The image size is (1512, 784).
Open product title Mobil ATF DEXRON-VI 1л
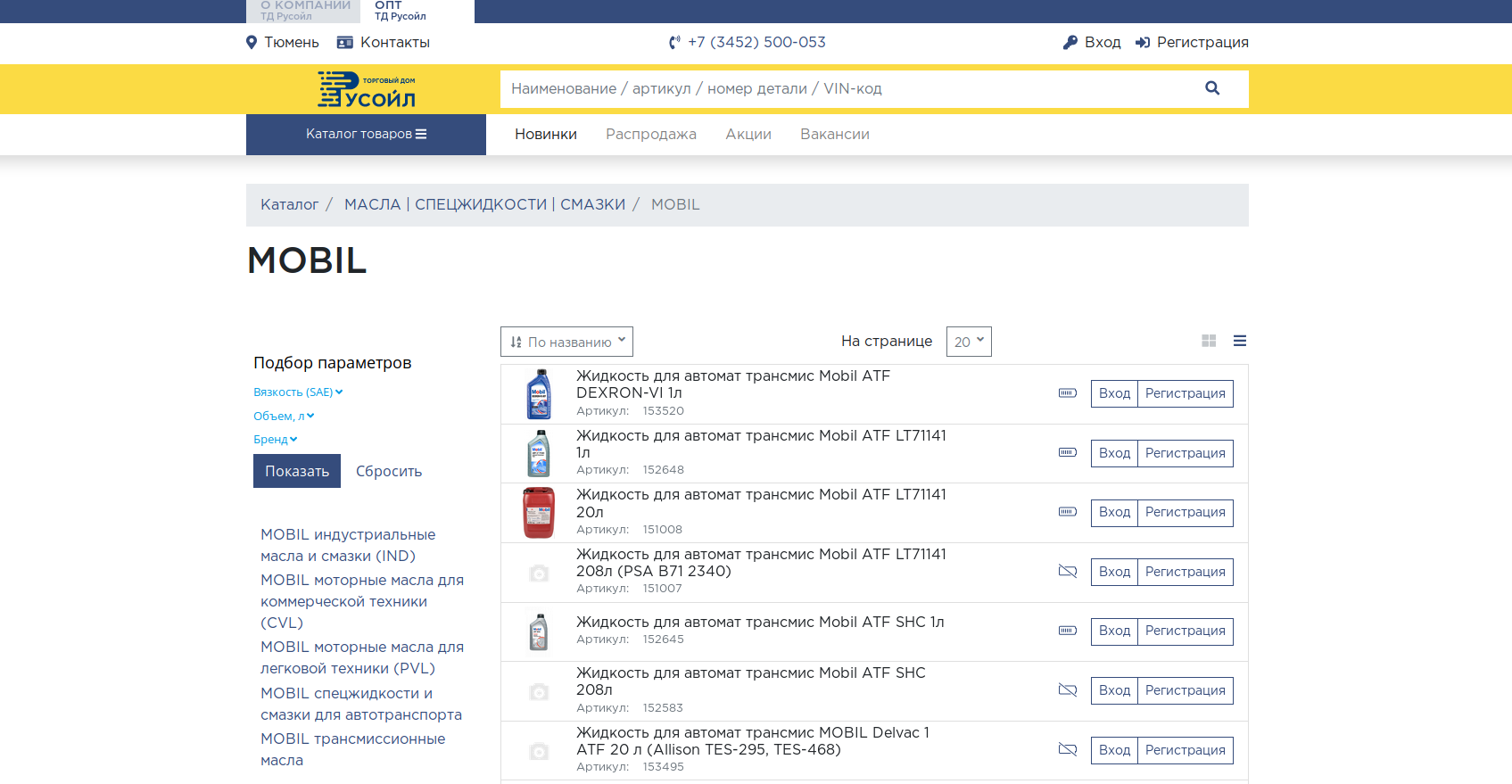[733, 384]
